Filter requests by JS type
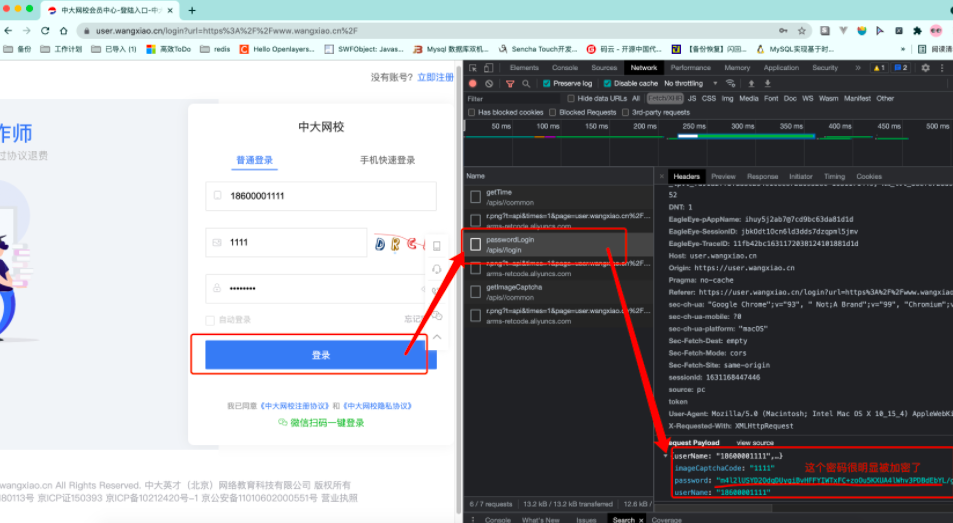 (692, 98)
